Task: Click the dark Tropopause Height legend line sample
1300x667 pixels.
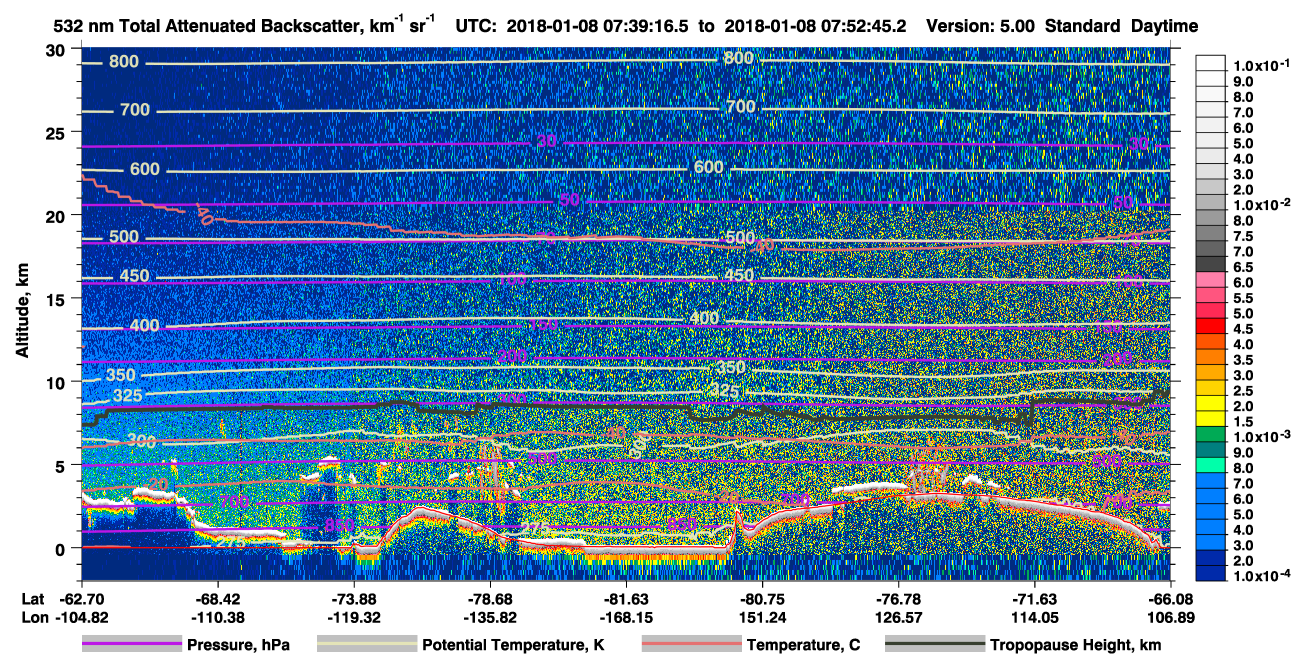Action: pos(935,645)
